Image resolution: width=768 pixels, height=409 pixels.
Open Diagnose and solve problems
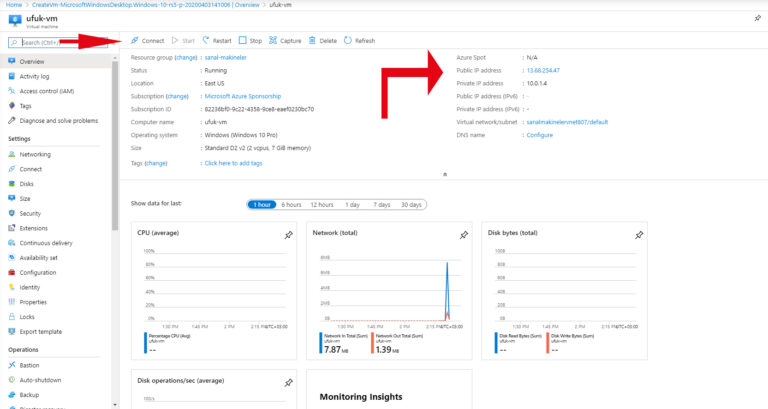tap(59, 120)
